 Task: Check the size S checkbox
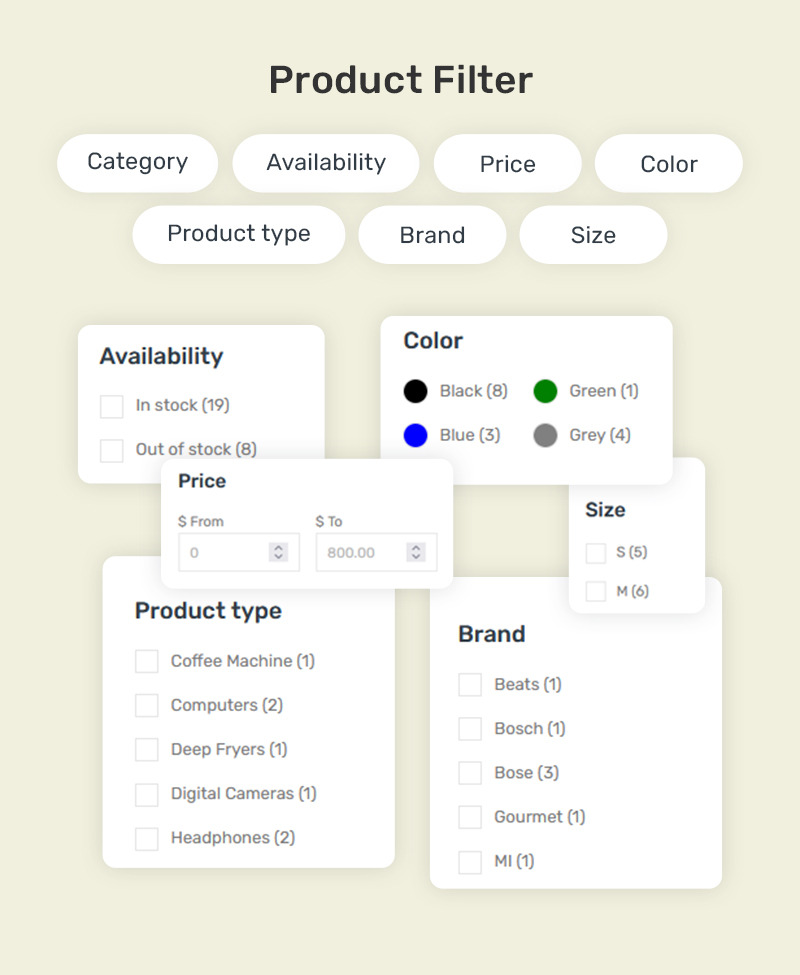coord(595,553)
